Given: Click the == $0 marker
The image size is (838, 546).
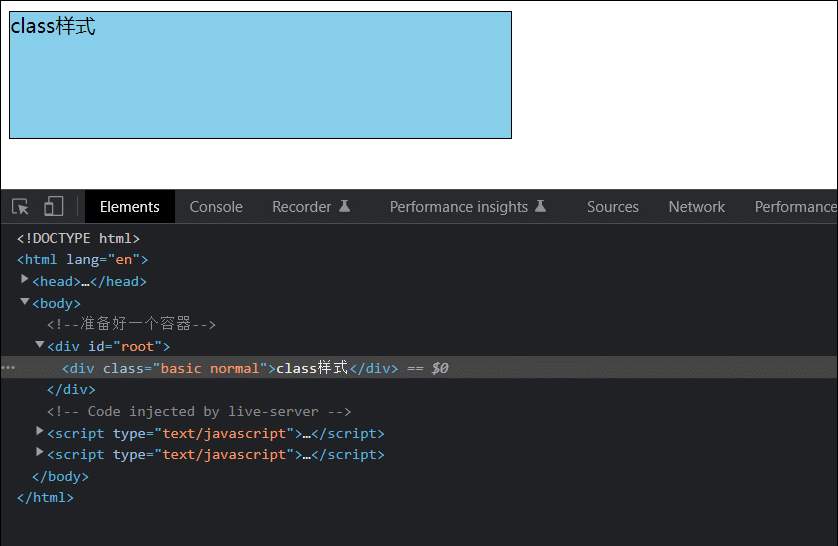Looking at the screenshot, I should [x=428, y=368].
